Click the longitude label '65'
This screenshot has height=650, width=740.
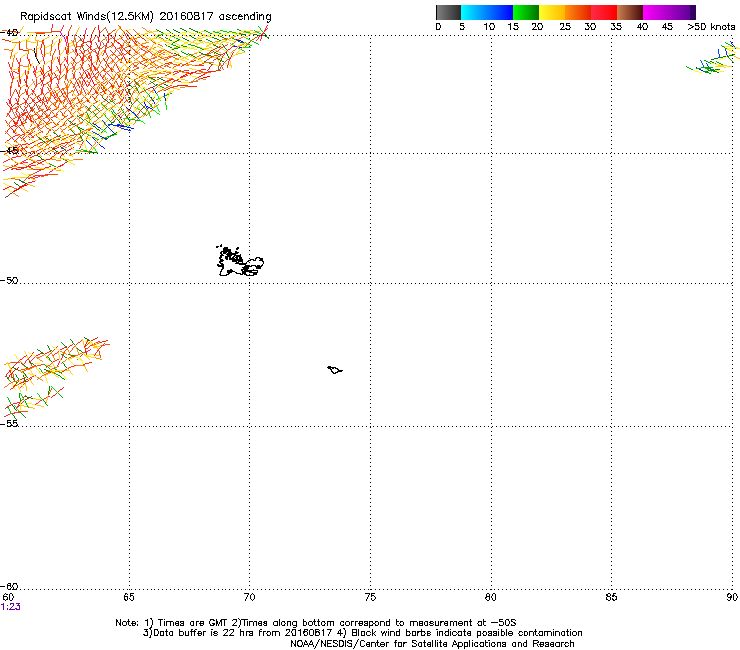point(129,597)
